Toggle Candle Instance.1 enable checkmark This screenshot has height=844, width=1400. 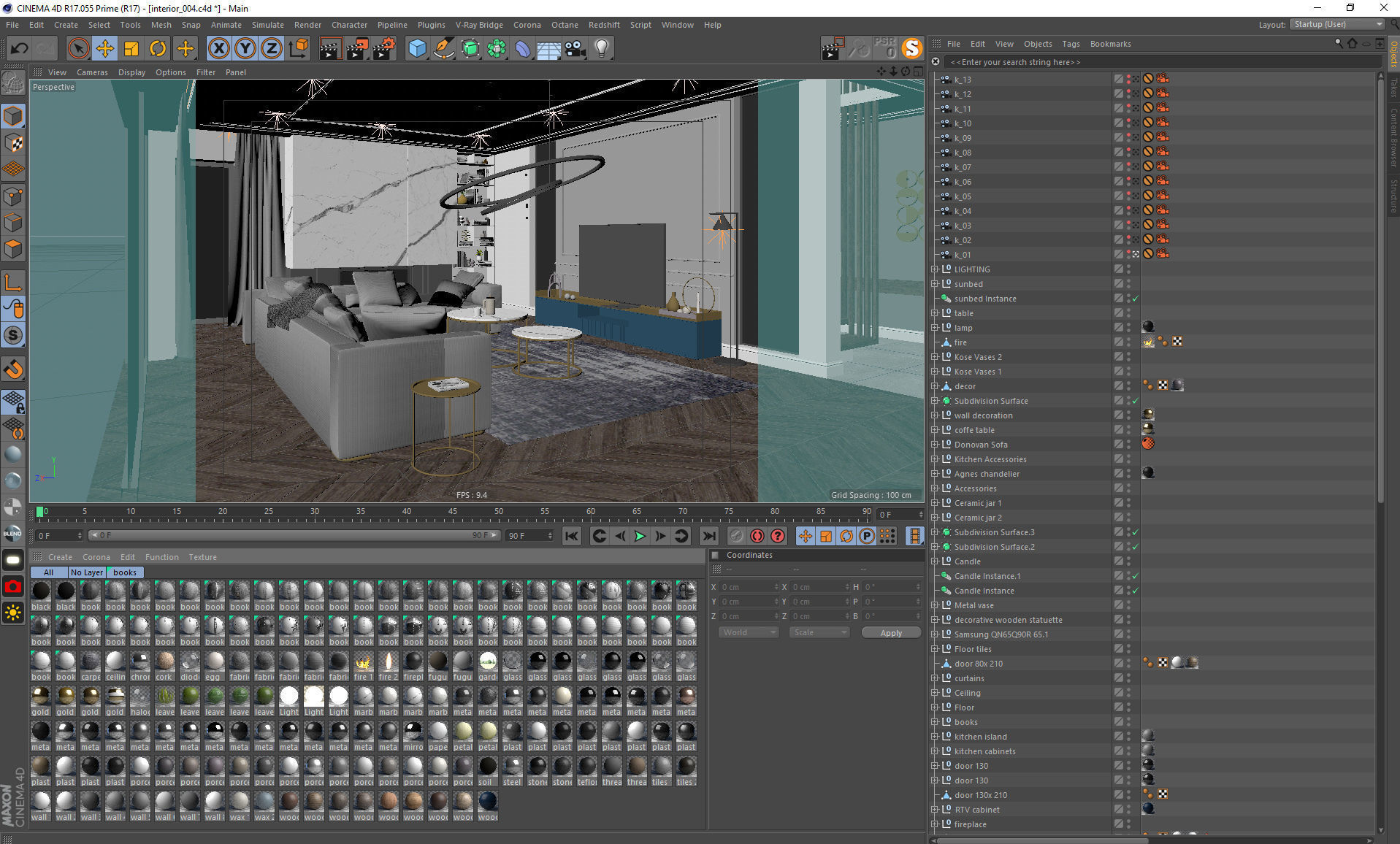tap(1136, 576)
